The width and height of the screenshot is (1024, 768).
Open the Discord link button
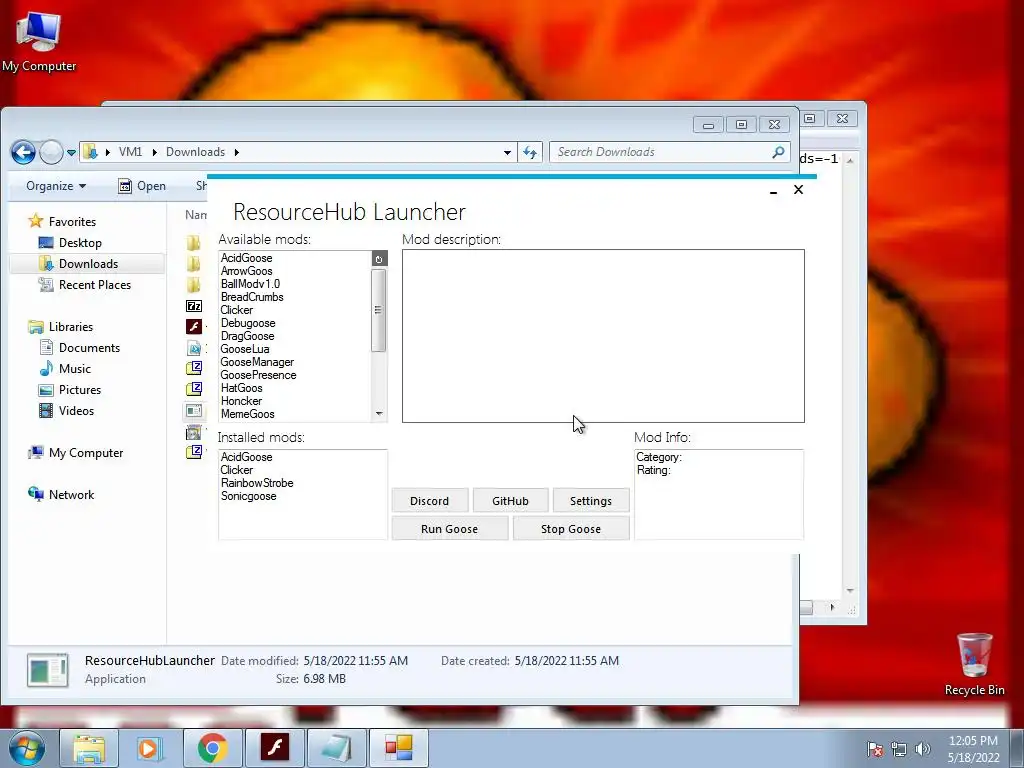430,501
